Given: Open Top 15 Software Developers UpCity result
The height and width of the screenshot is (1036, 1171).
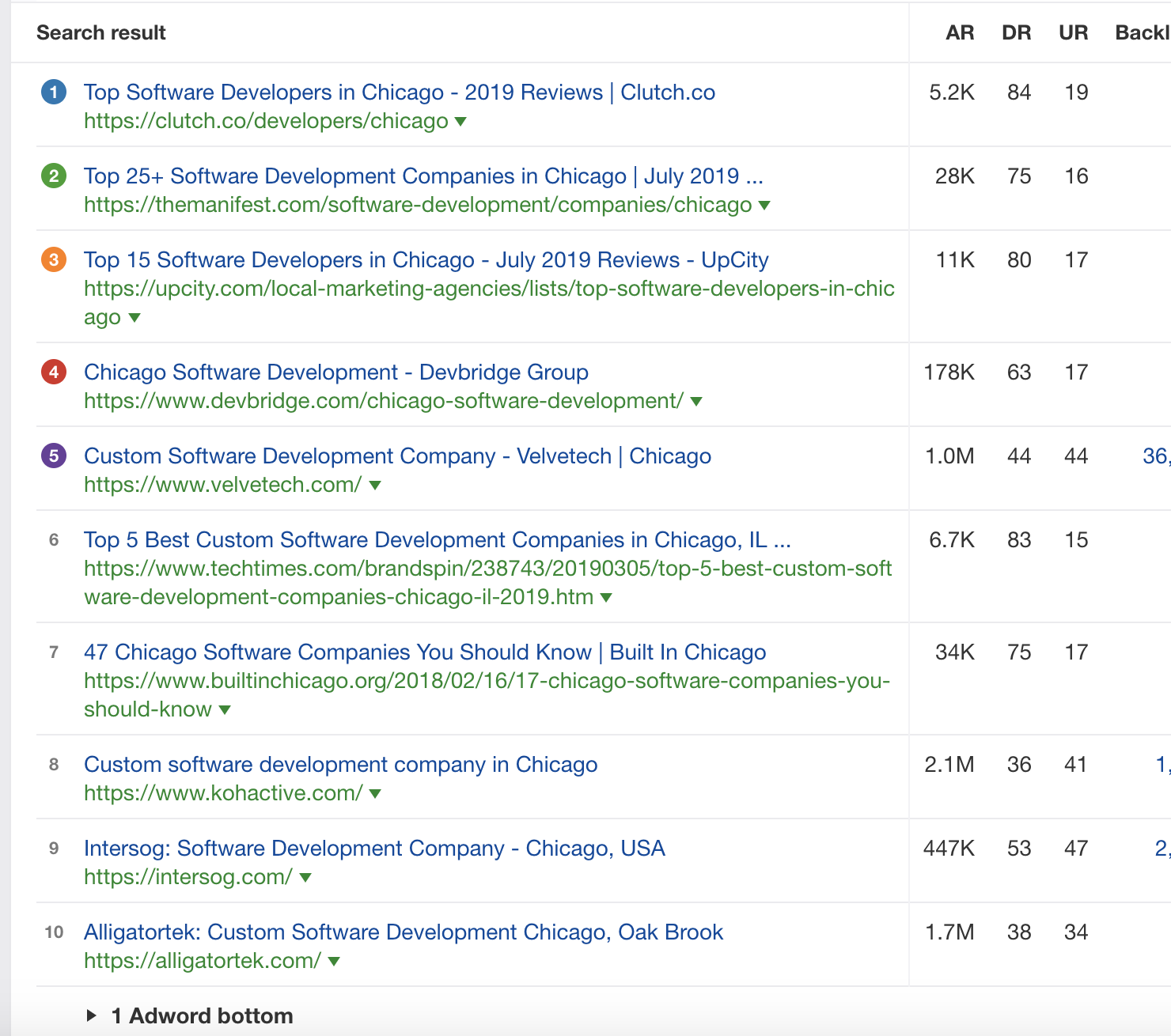Looking at the screenshot, I should click(x=426, y=260).
